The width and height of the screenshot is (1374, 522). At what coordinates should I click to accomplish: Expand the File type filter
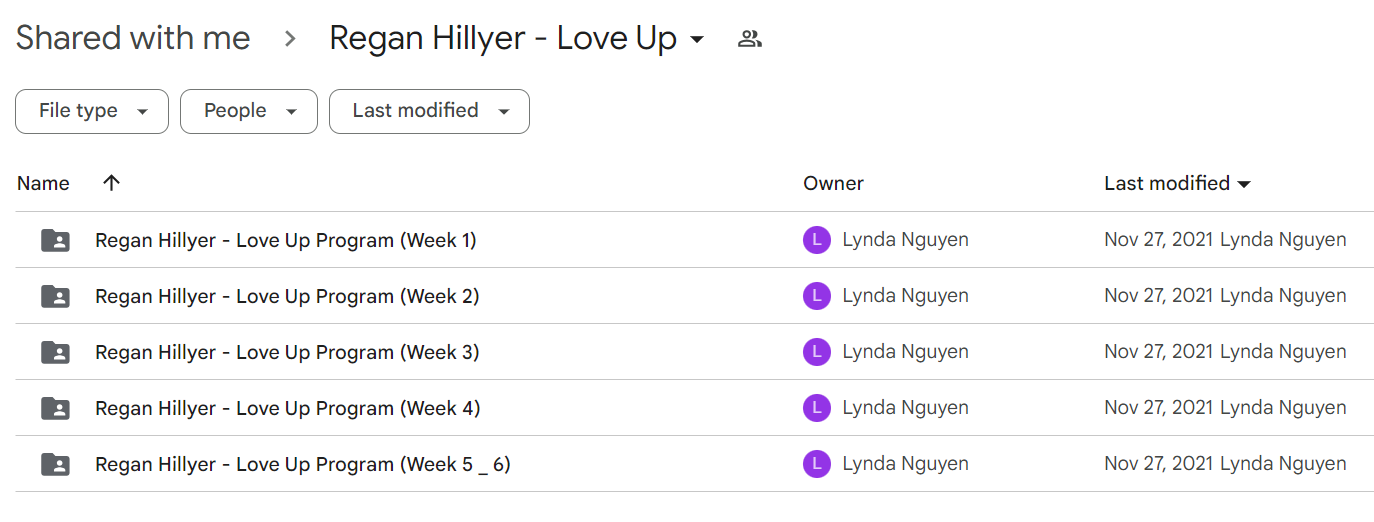tap(92, 111)
